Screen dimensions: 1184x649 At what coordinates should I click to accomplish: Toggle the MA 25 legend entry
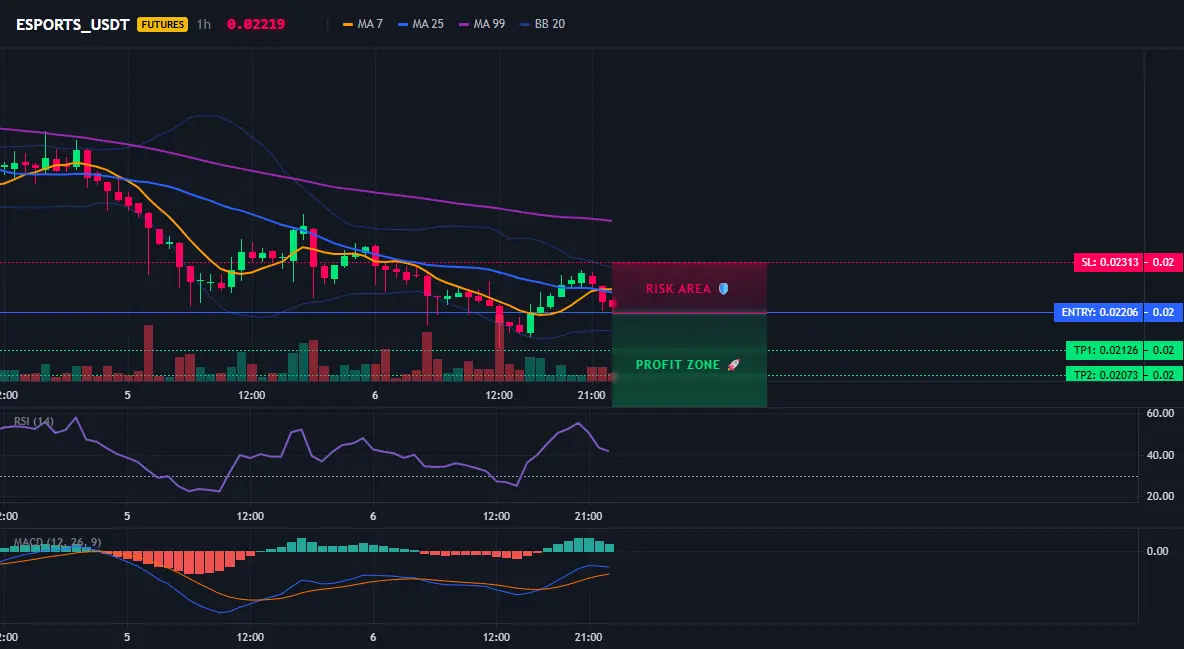[421, 24]
